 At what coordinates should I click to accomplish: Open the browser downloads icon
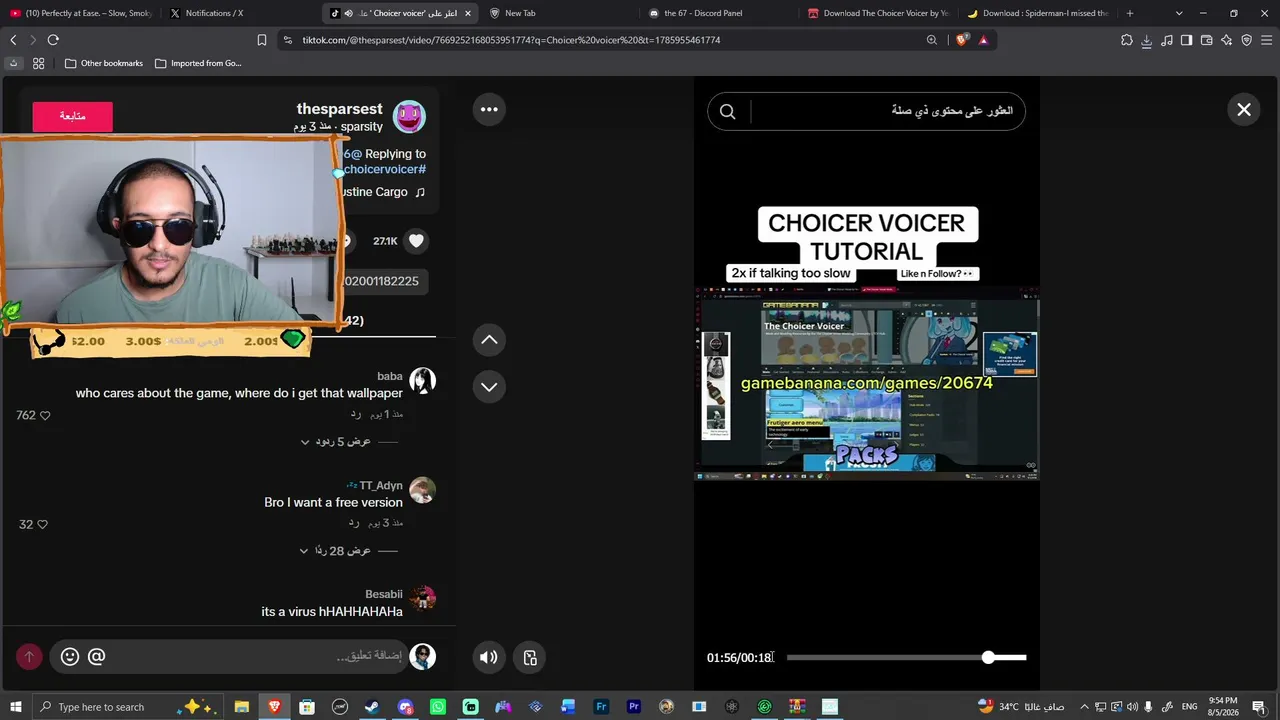(1147, 40)
